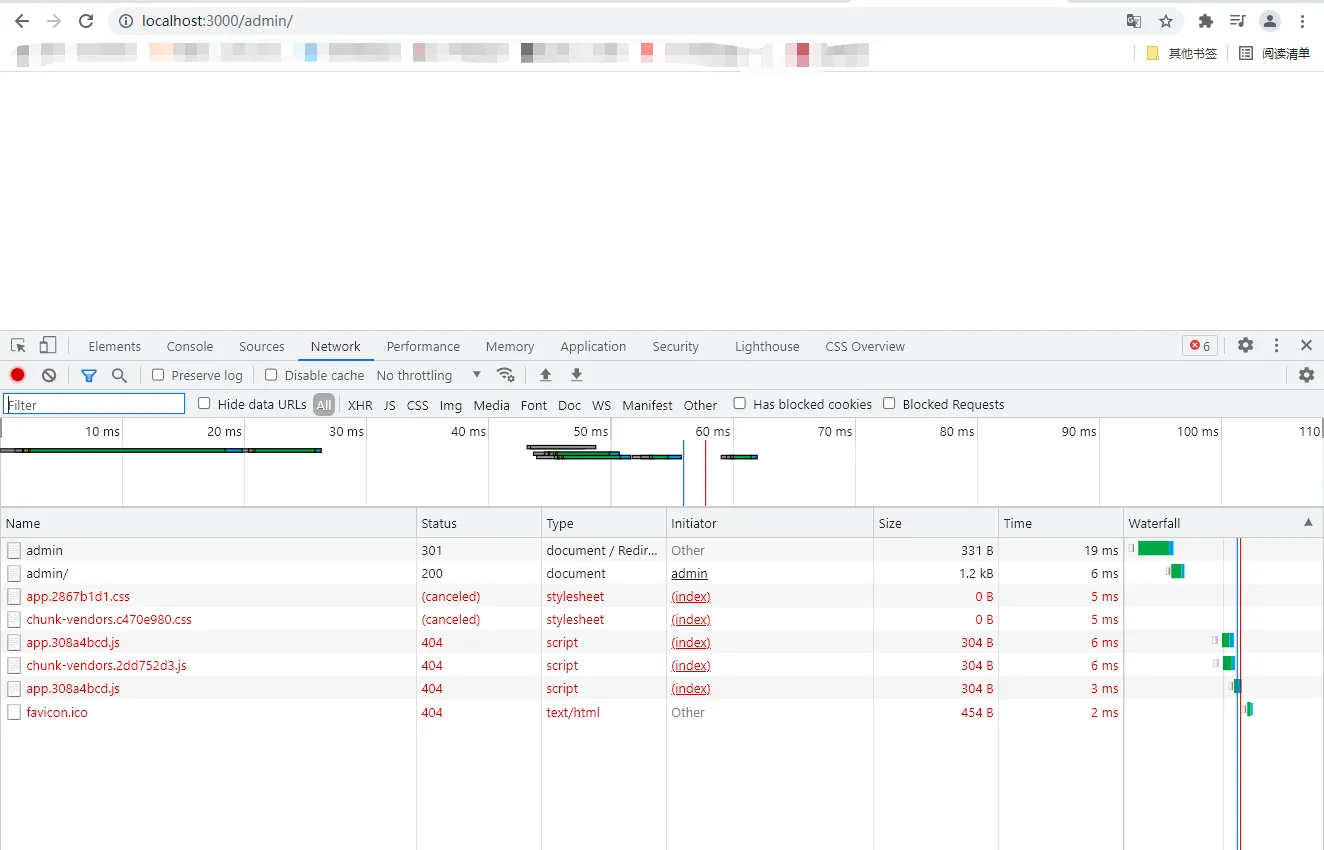Viewport: 1324px width, 850px height.
Task: Open admin initiator link for admin/
Action: click(x=689, y=573)
